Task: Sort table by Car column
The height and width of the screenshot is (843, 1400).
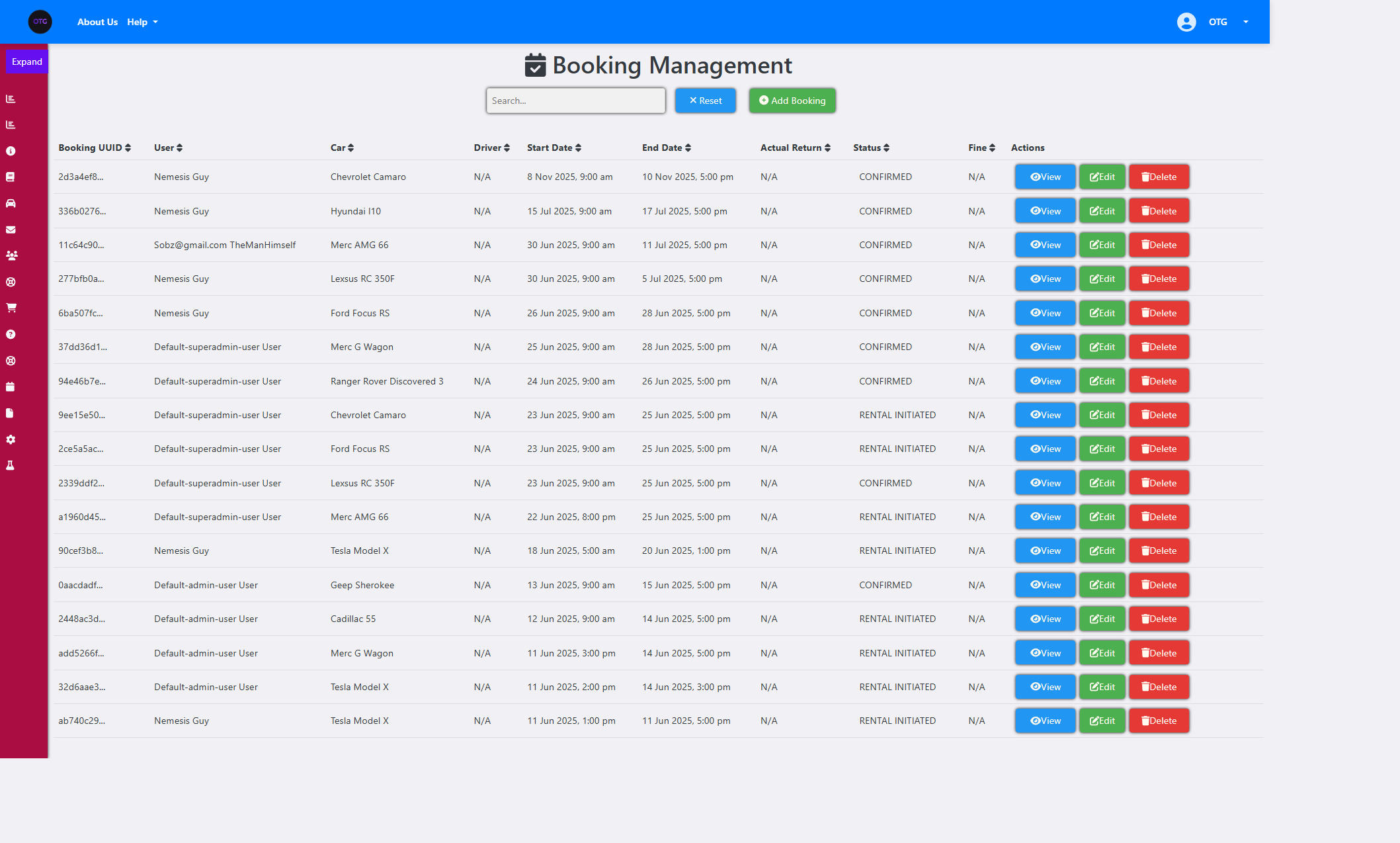Action: tap(343, 148)
